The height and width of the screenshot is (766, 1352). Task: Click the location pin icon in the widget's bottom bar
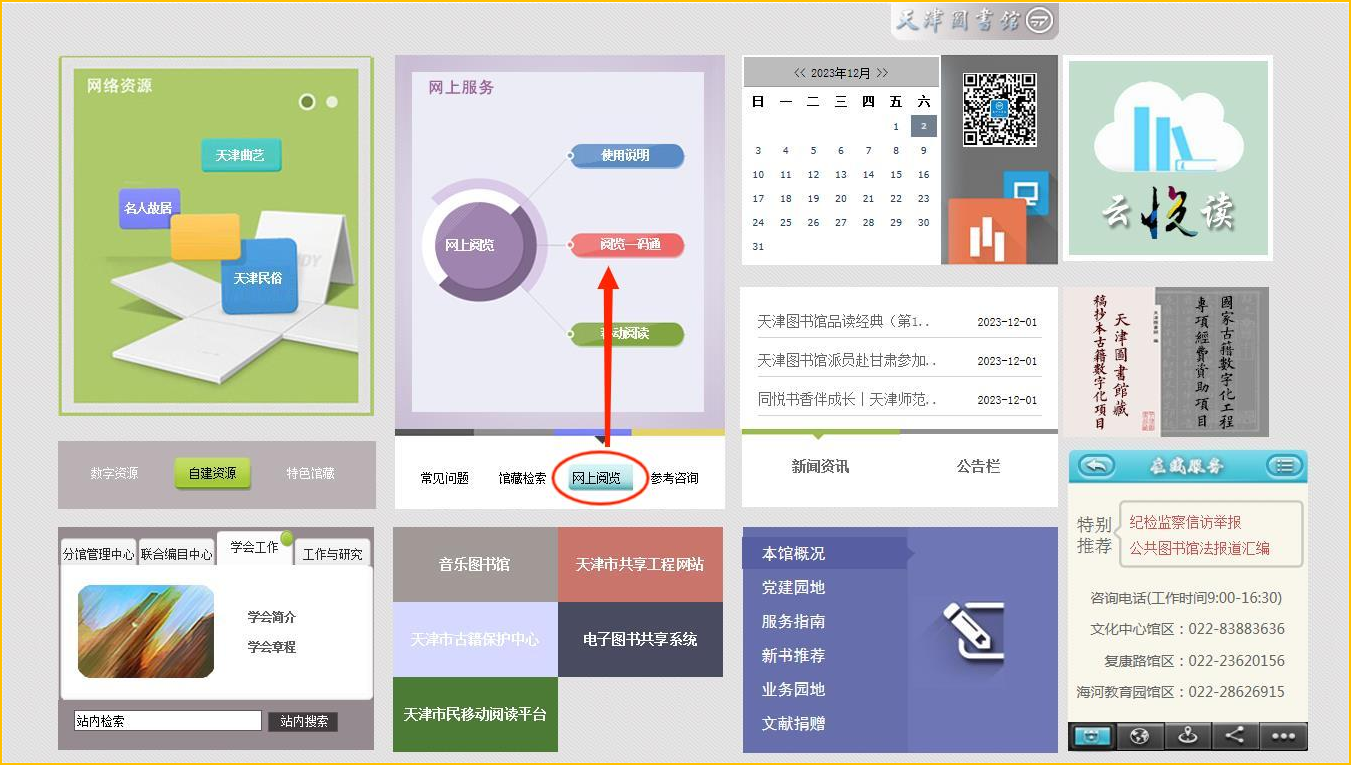(x=1188, y=736)
